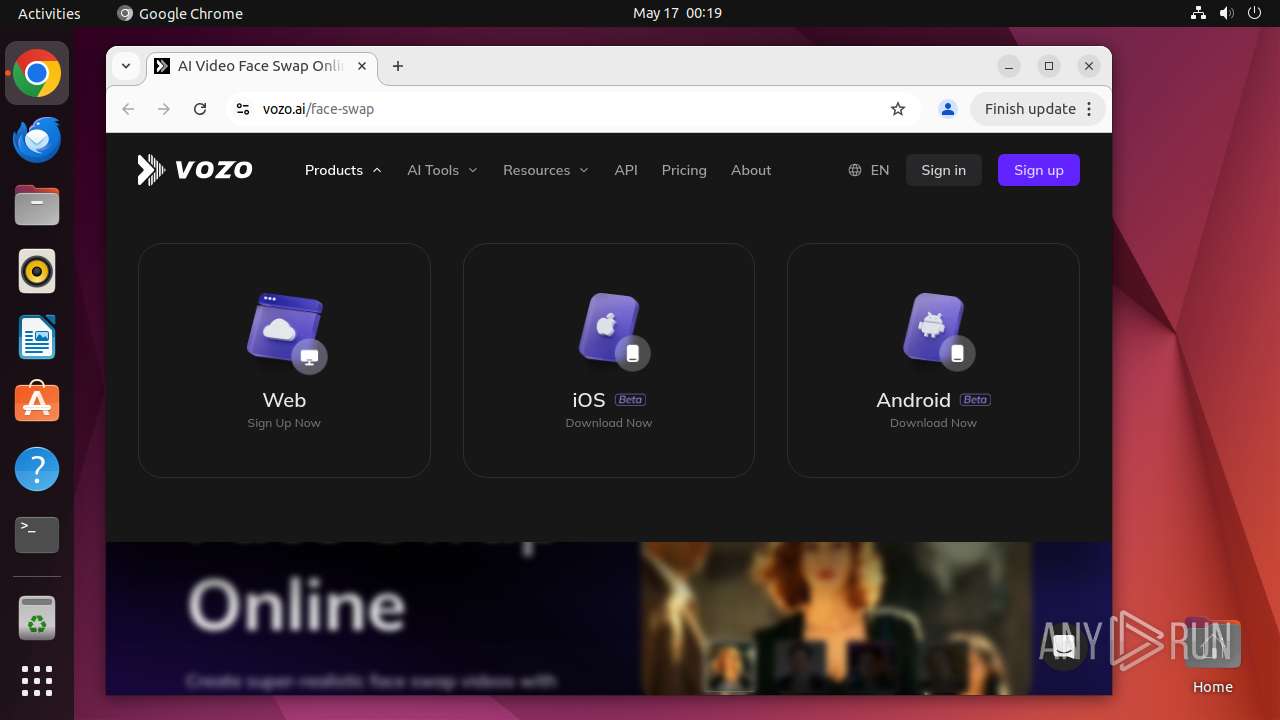The width and height of the screenshot is (1280, 720).
Task: Open the About page
Action: click(751, 170)
